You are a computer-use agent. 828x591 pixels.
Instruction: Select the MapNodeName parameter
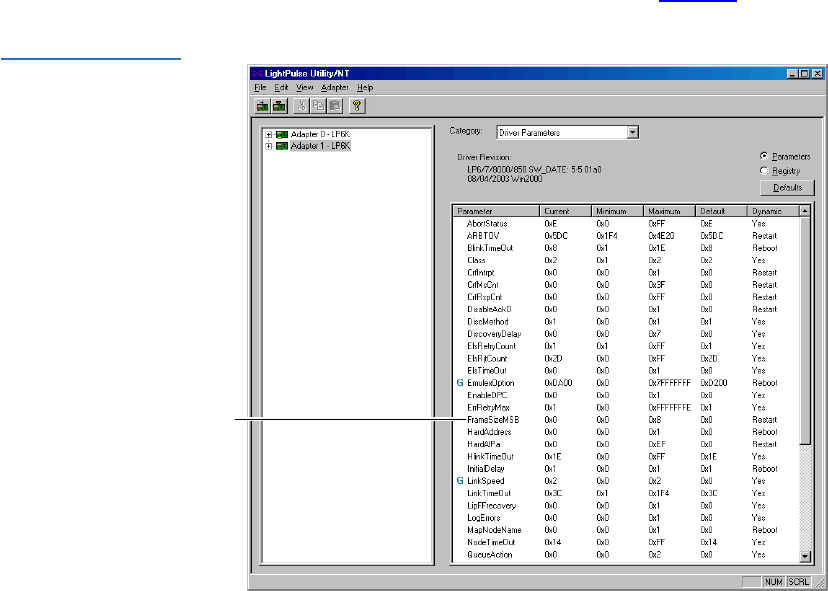[494, 530]
